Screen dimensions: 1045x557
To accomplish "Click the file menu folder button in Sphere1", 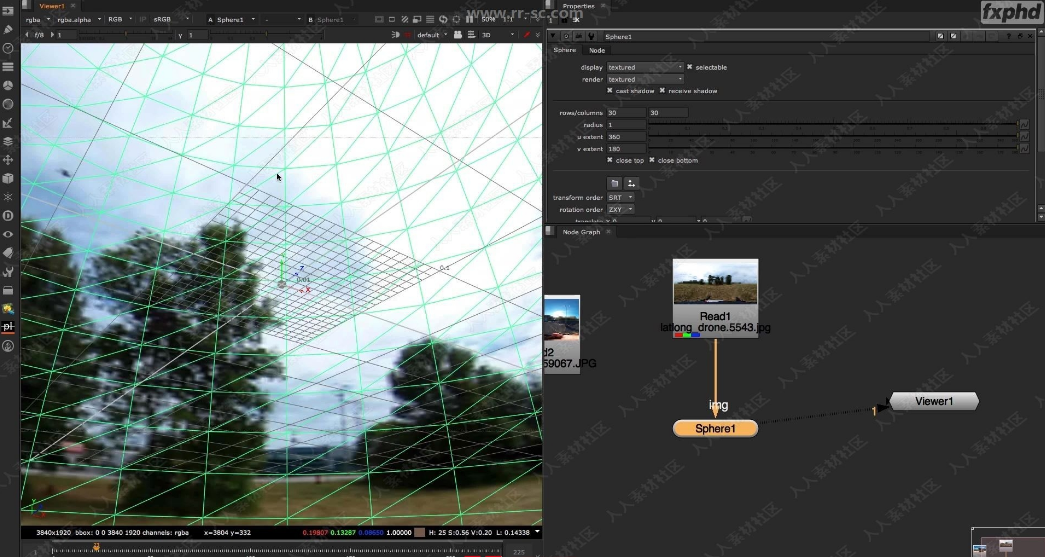I will click(614, 183).
